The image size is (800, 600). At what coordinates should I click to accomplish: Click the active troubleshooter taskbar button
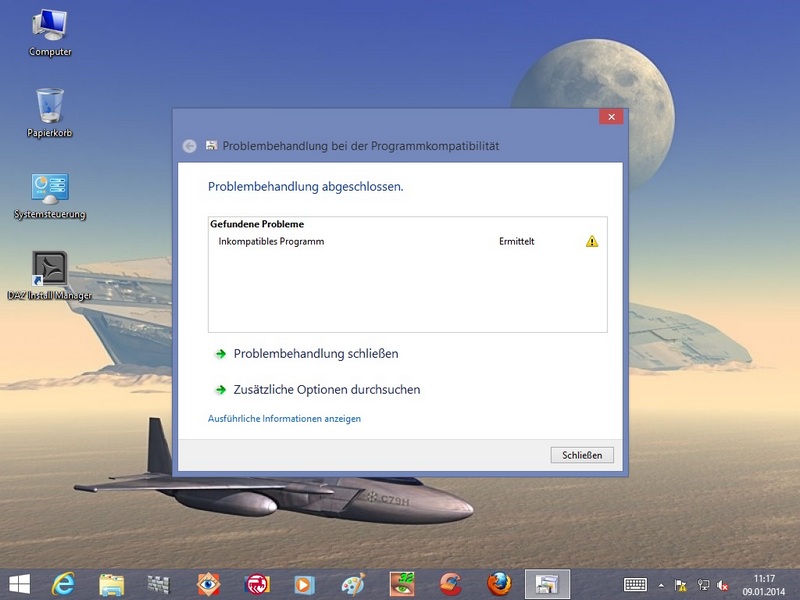(547, 585)
